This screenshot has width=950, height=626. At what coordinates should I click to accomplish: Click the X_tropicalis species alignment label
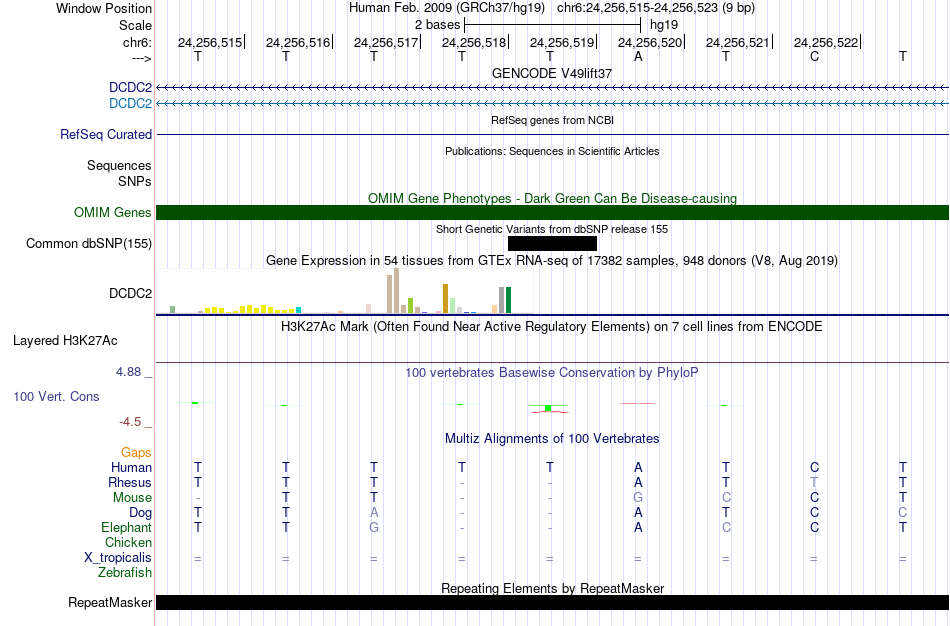point(118,558)
